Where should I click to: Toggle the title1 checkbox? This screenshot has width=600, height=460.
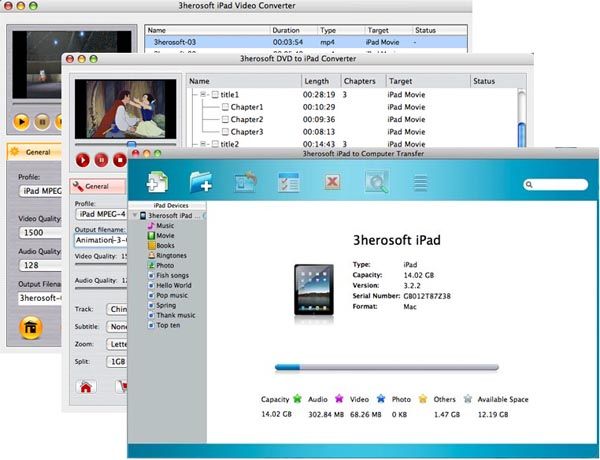[215, 95]
